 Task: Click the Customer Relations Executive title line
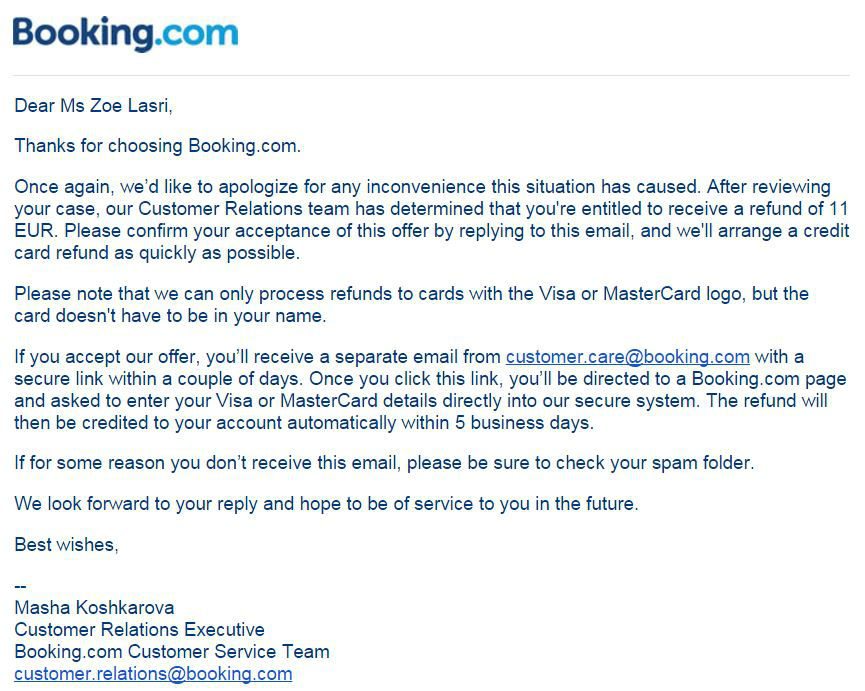click(140, 630)
